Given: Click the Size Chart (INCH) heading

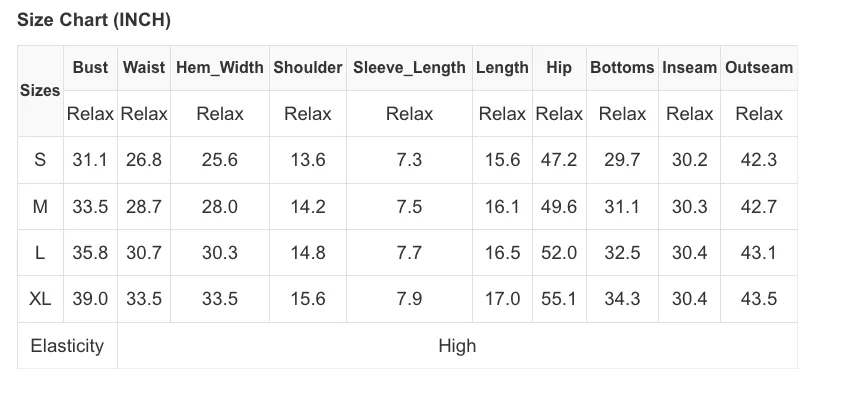Looking at the screenshot, I should click(x=94, y=20).
